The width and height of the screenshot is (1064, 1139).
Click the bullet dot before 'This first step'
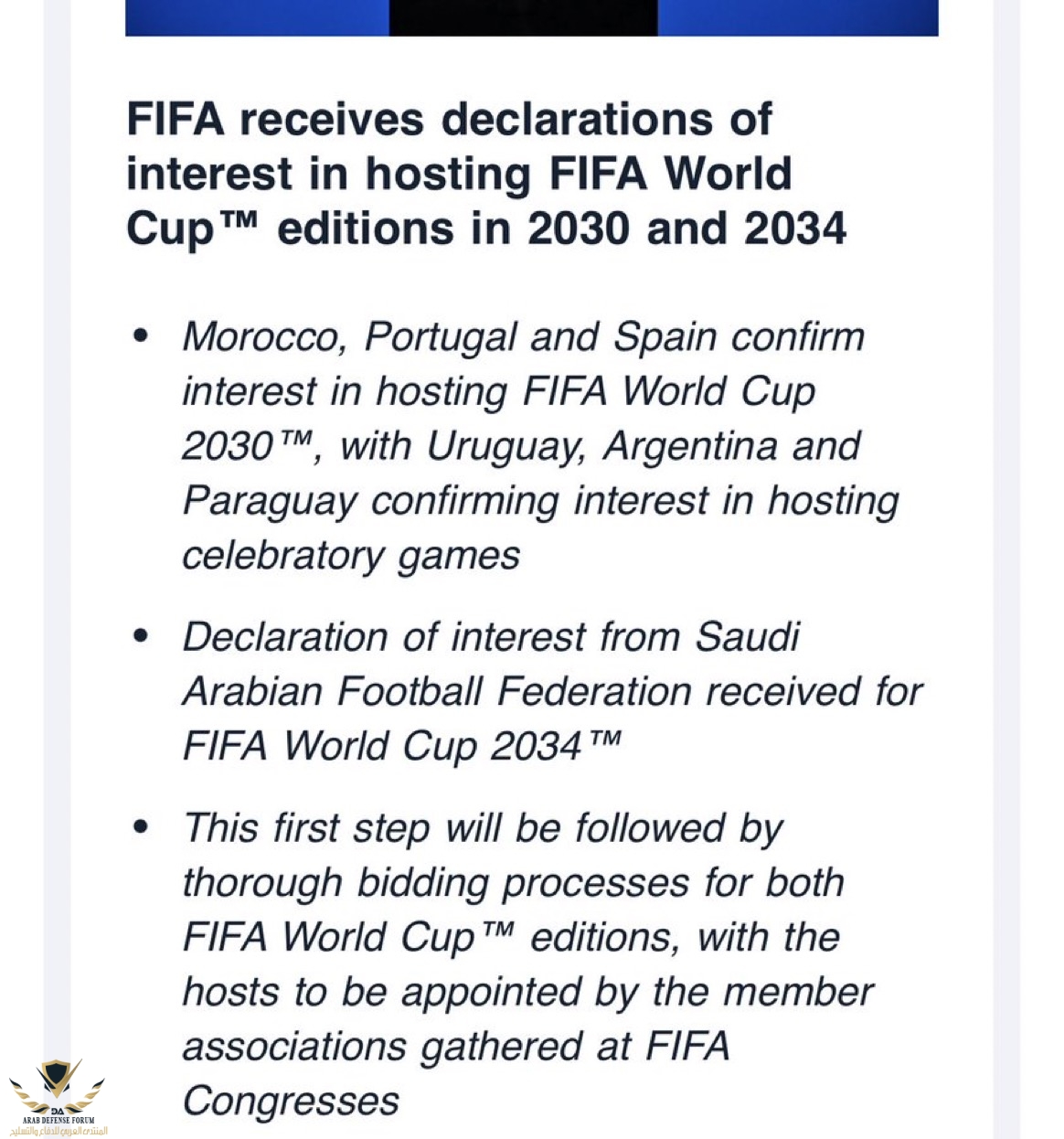pos(140,826)
